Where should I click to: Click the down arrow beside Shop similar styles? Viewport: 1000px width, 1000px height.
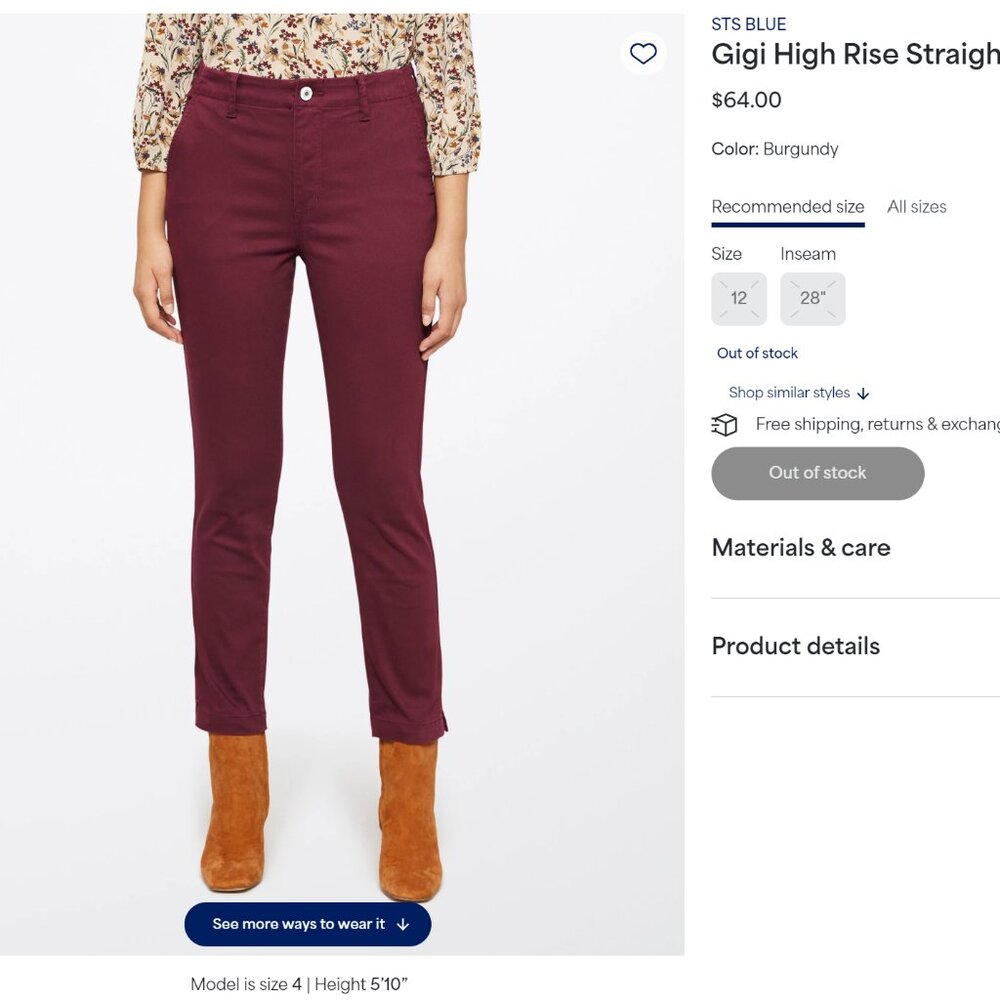click(862, 393)
